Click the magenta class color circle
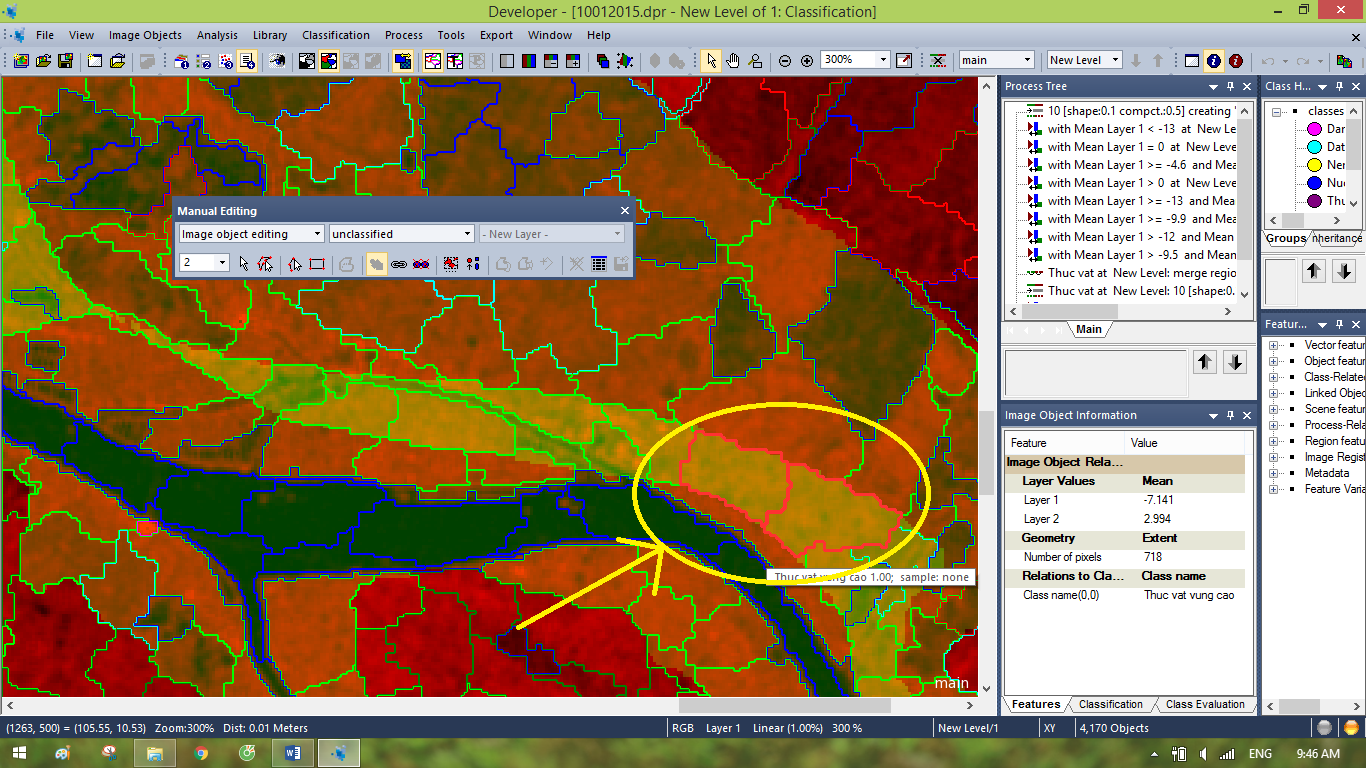This screenshot has width=1366, height=768. pyautogui.click(x=1314, y=129)
